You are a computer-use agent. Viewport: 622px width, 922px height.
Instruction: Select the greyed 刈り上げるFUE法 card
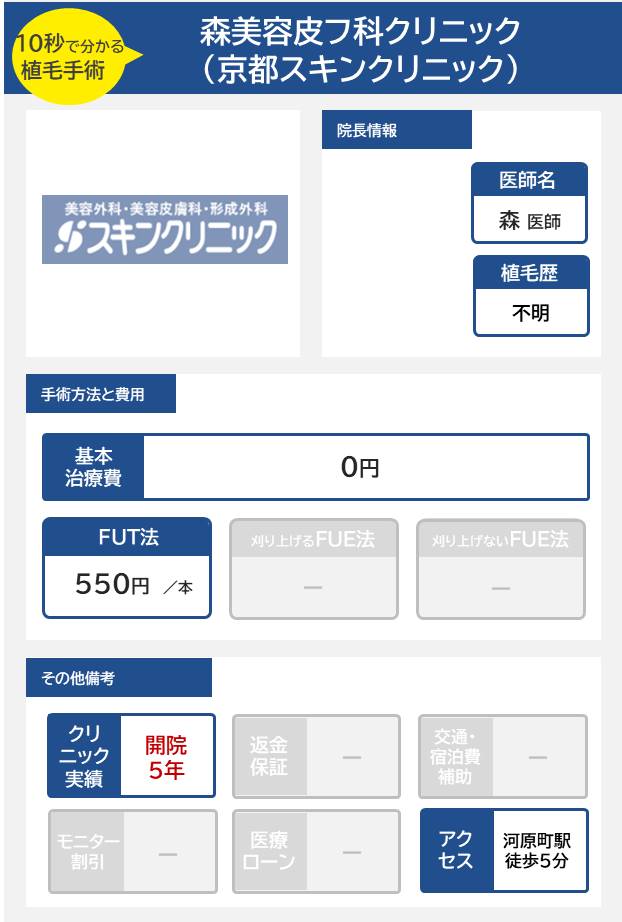click(x=314, y=568)
